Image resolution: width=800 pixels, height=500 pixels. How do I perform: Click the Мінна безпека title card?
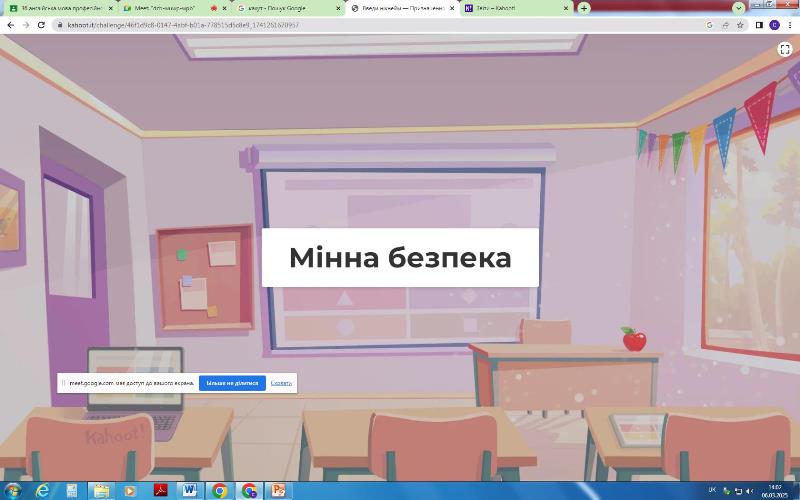(x=400, y=257)
